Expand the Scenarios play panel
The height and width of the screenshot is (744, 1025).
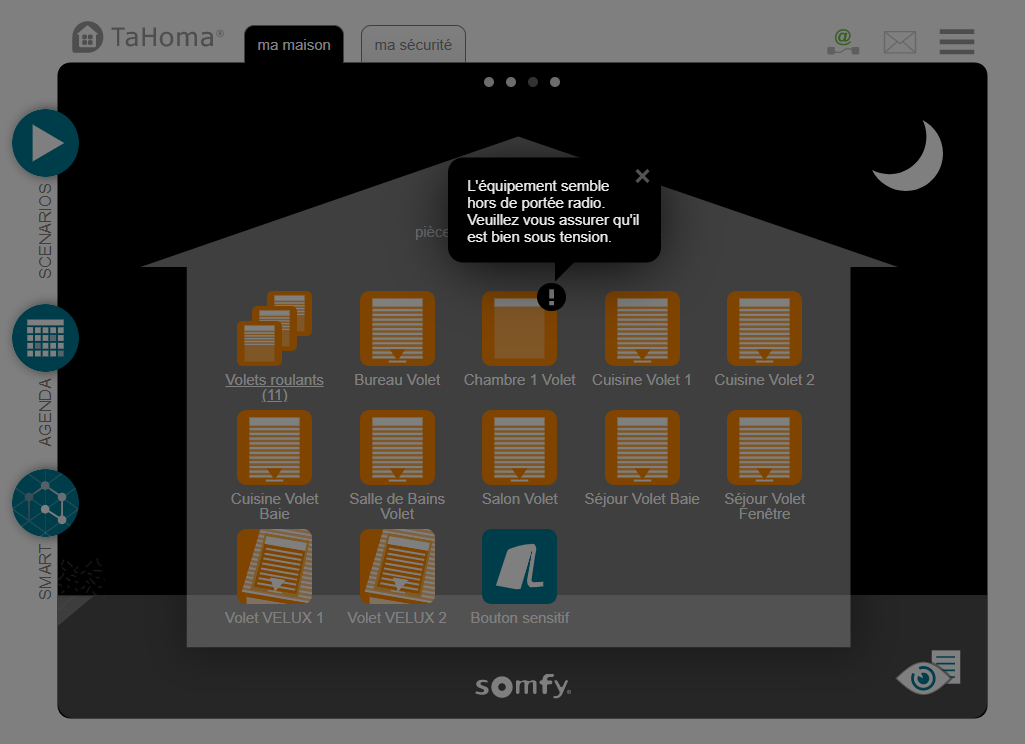[x=45, y=144]
